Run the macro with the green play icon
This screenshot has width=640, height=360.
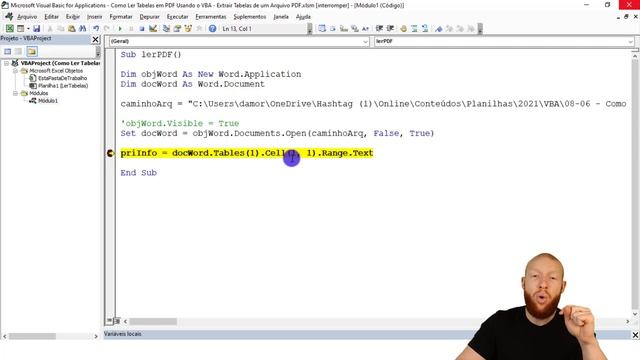click(x=120, y=29)
